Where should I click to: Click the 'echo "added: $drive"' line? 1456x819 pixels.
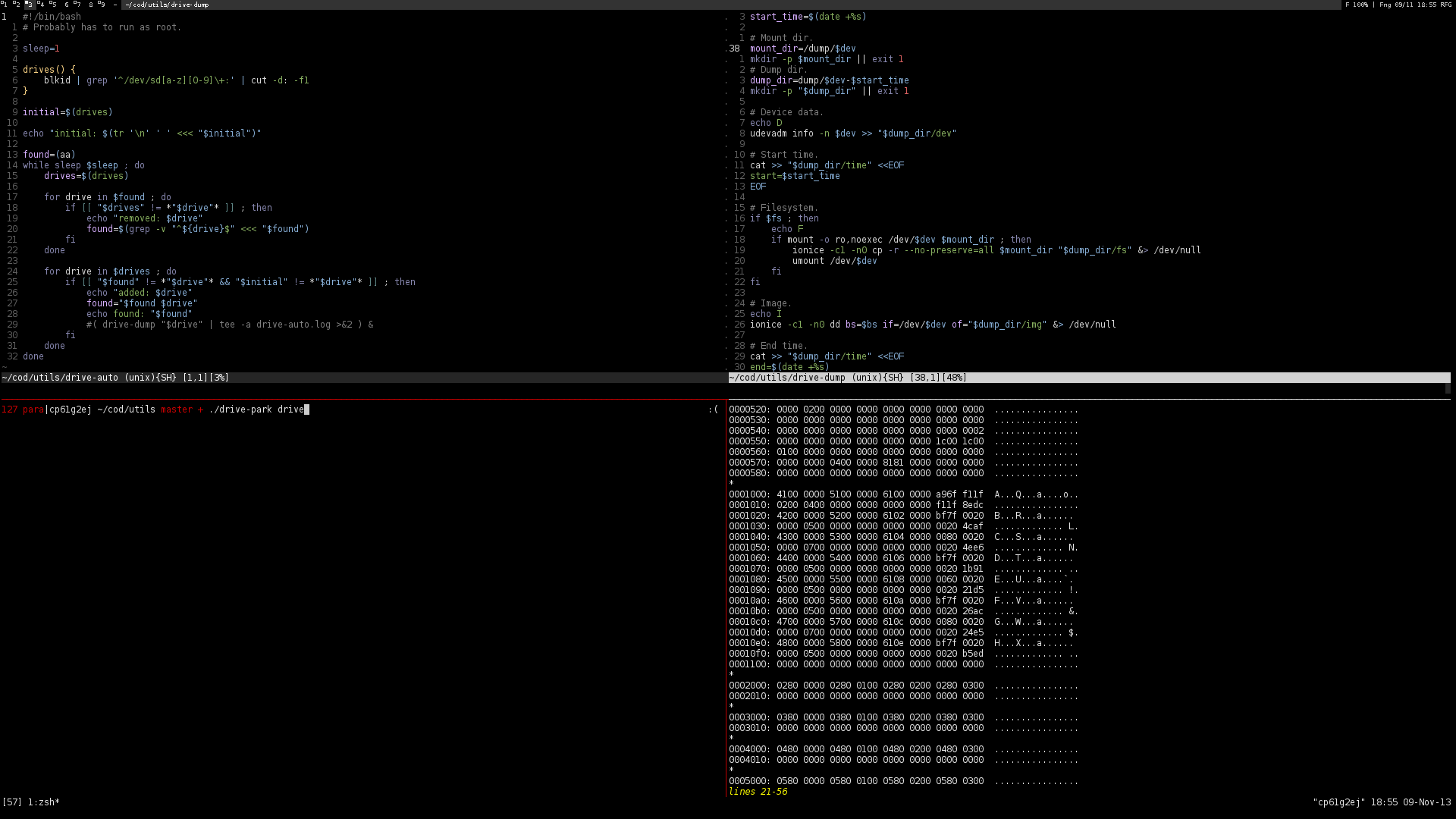pos(139,293)
